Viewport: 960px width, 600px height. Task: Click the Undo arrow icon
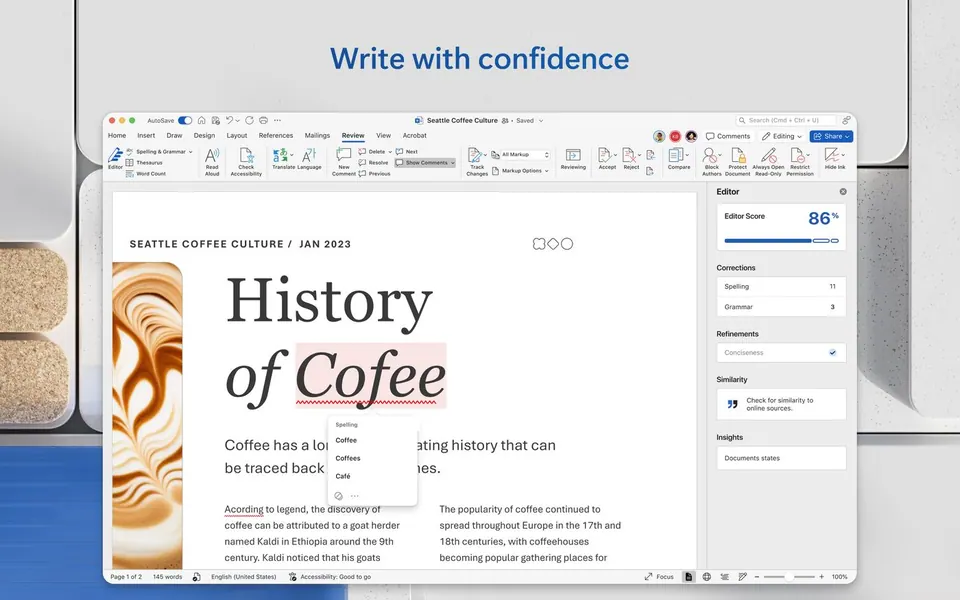(230, 121)
